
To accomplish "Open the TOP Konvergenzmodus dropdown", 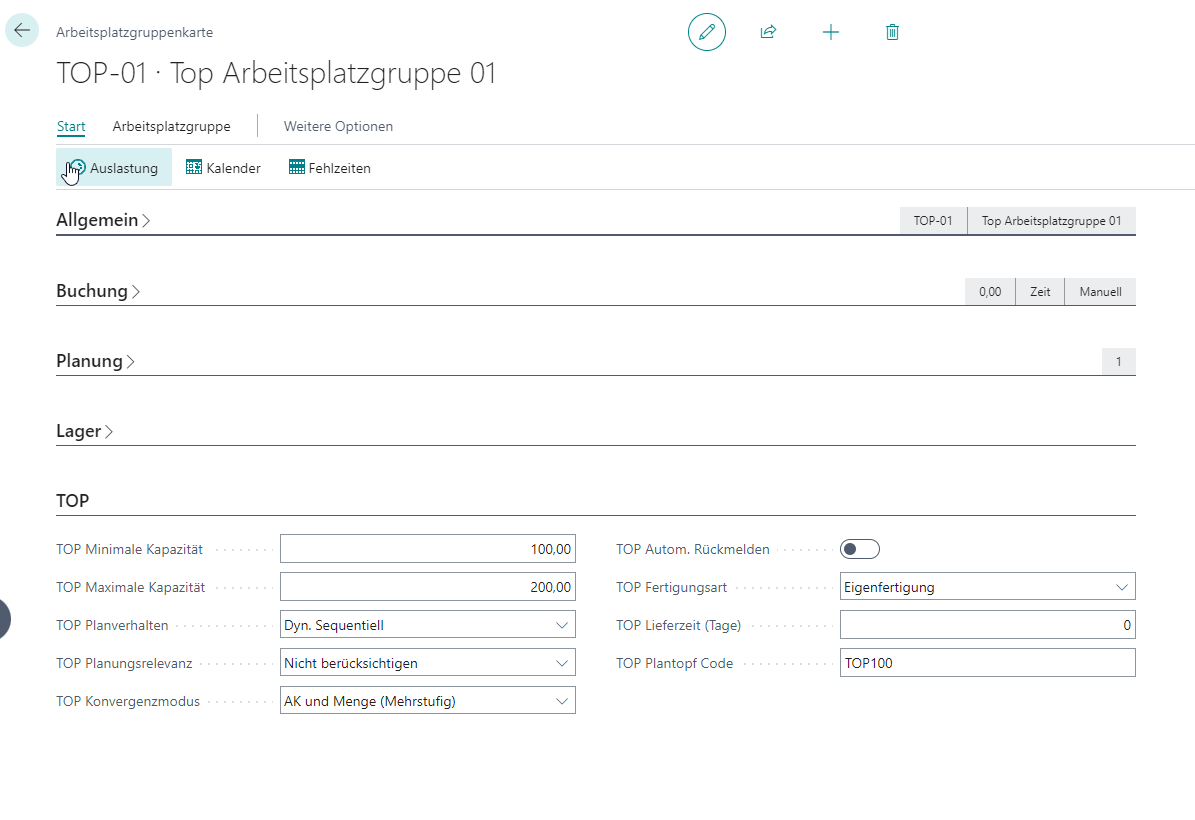I will [x=428, y=701].
